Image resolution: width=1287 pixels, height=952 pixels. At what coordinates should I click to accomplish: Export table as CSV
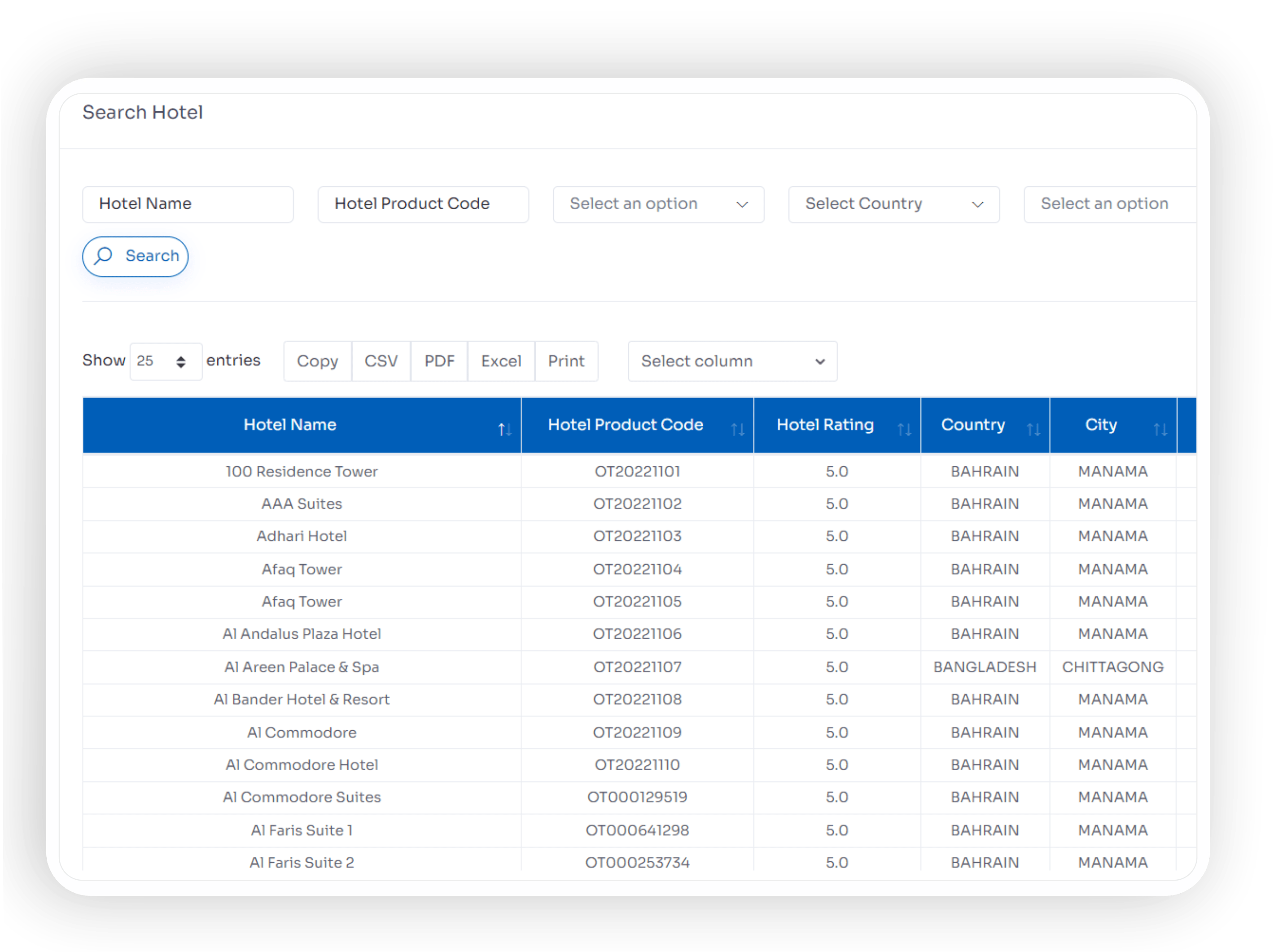point(381,362)
